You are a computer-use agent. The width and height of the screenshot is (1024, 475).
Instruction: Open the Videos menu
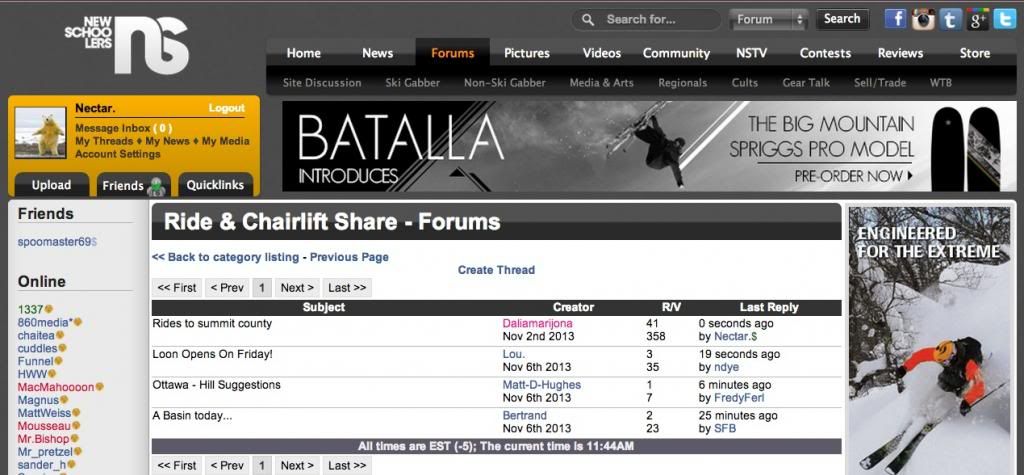click(x=601, y=53)
